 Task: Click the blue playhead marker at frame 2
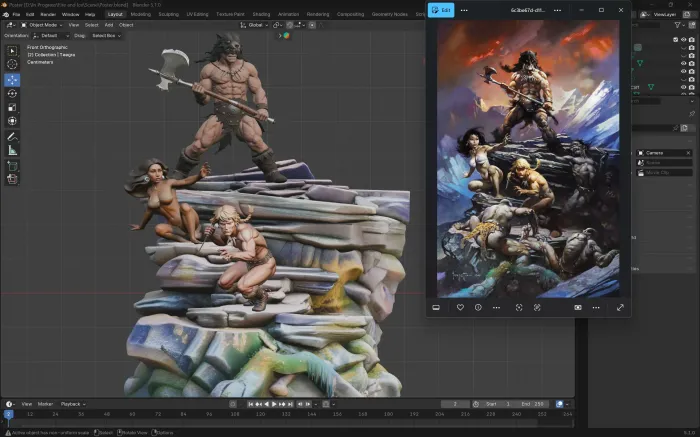pyautogui.click(x=8, y=414)
